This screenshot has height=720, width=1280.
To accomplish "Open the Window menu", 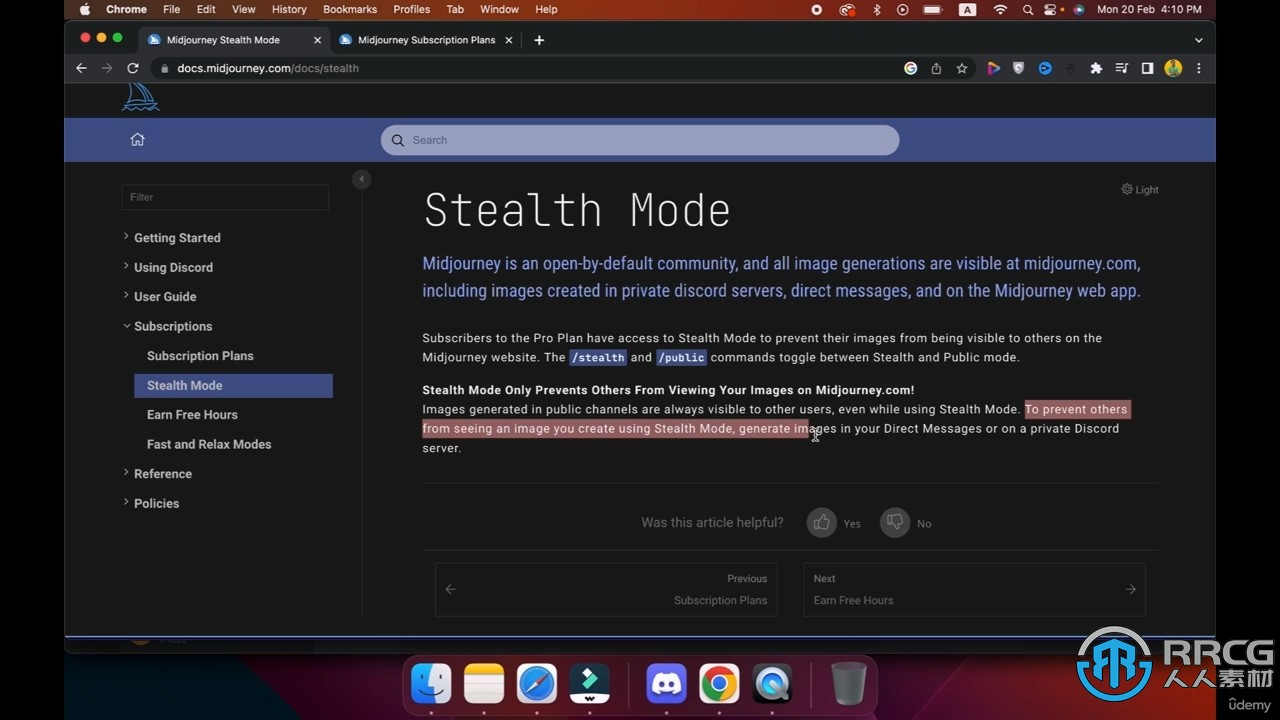I will click(x=499, y=9).
